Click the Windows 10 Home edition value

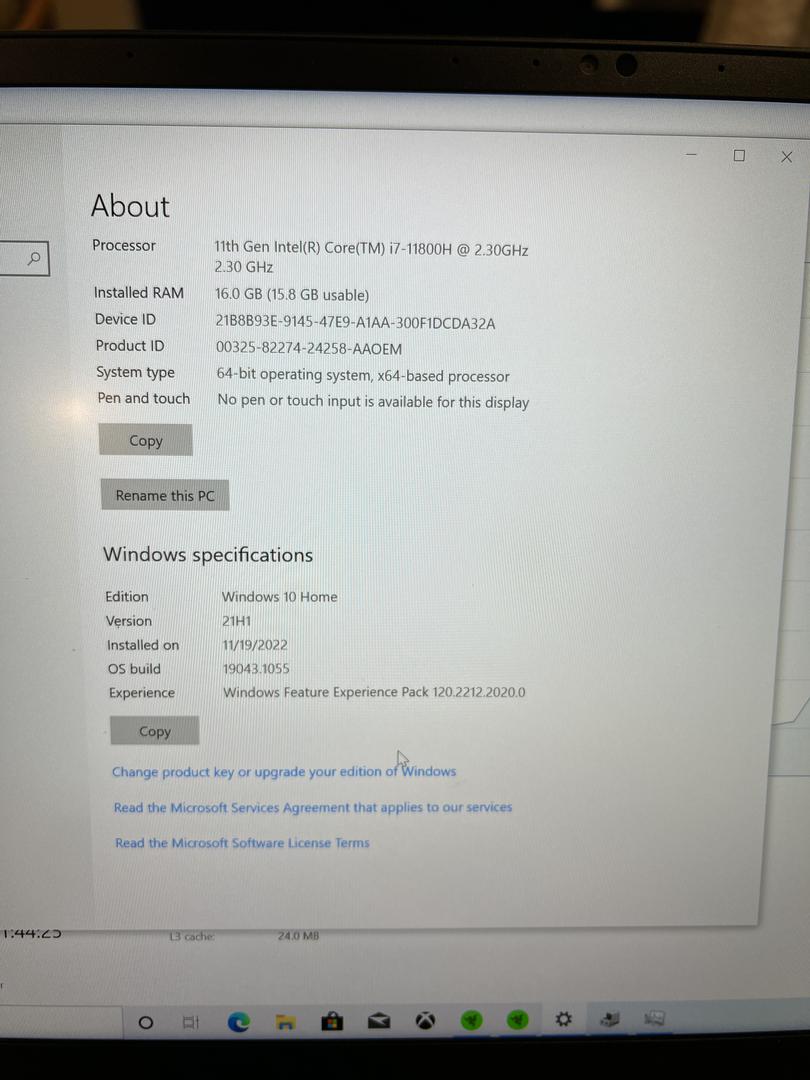pos(279,597)
